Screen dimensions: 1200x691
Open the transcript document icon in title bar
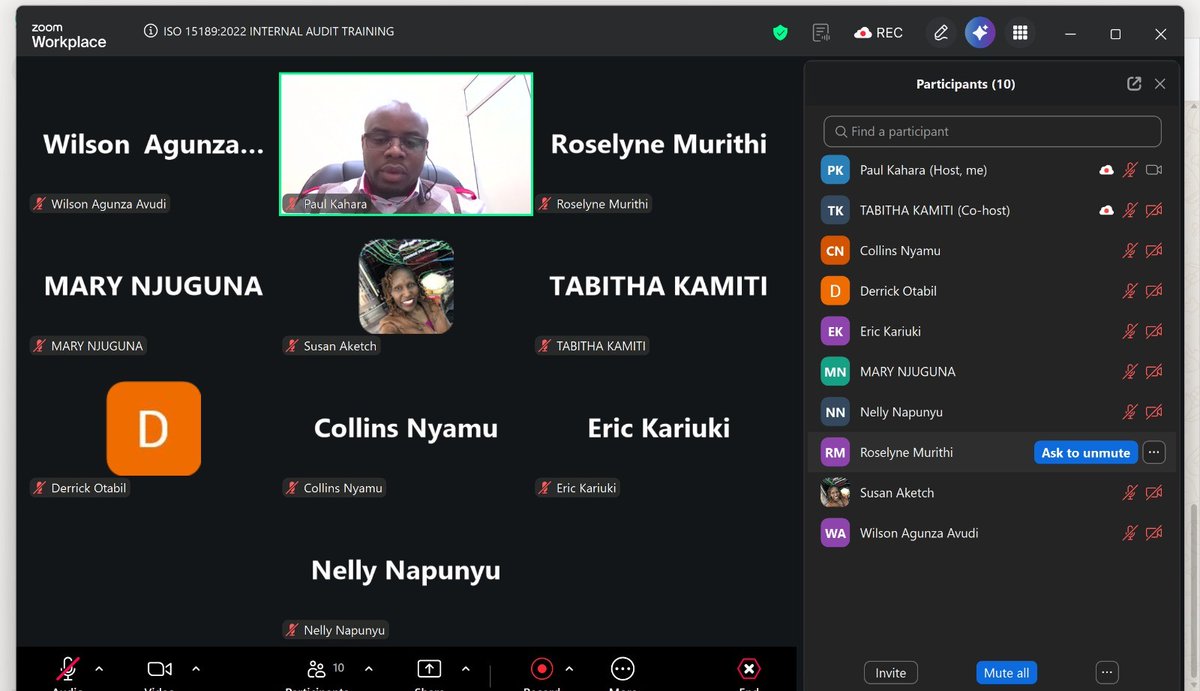[x=822, y=33]
